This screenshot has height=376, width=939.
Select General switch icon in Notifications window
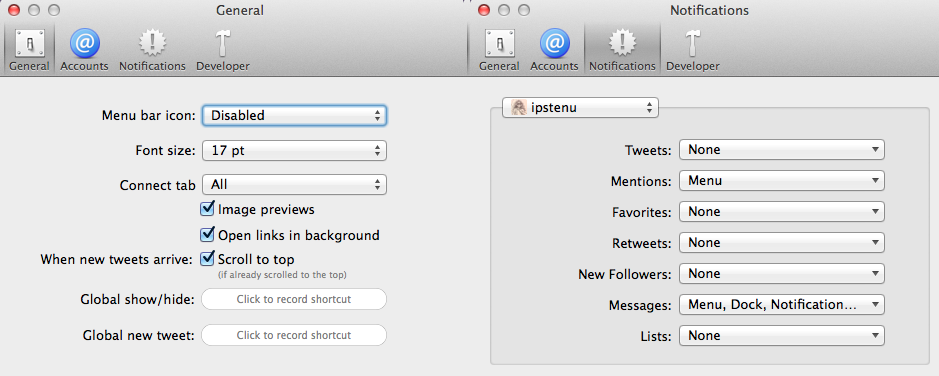tap(499, 43)
